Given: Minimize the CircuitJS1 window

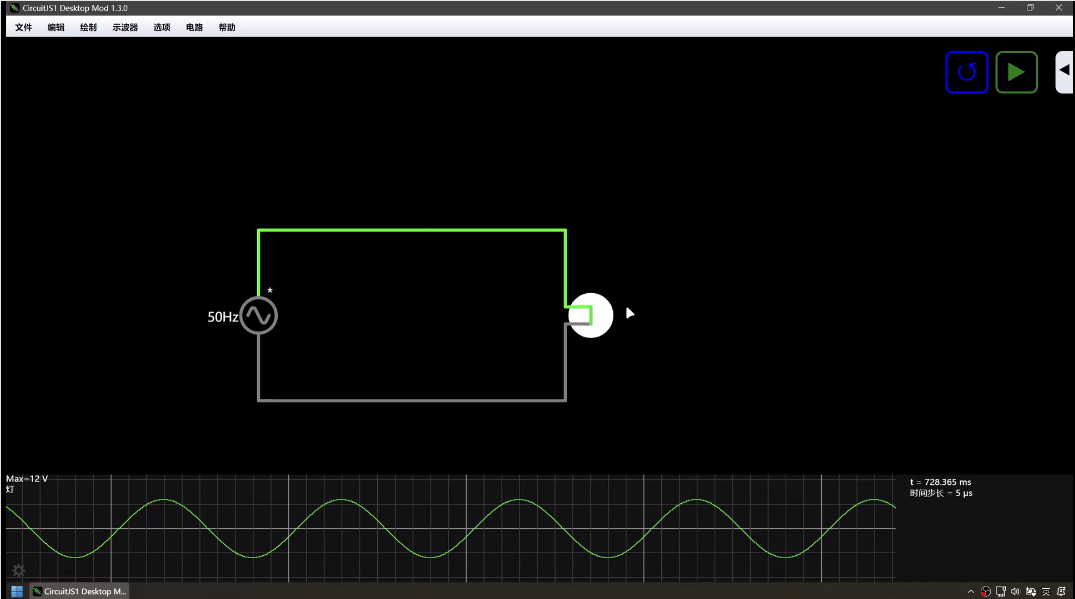Looking at the screenshot, I should tap(1002, 8).
